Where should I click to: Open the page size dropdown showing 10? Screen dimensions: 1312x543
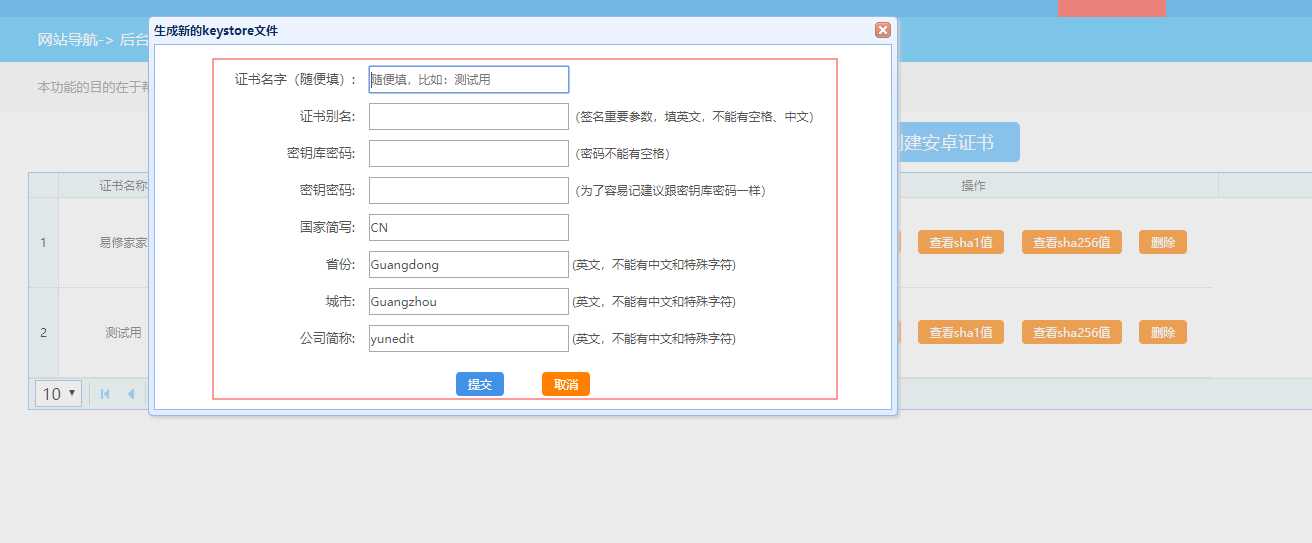(x=59, y=394)
